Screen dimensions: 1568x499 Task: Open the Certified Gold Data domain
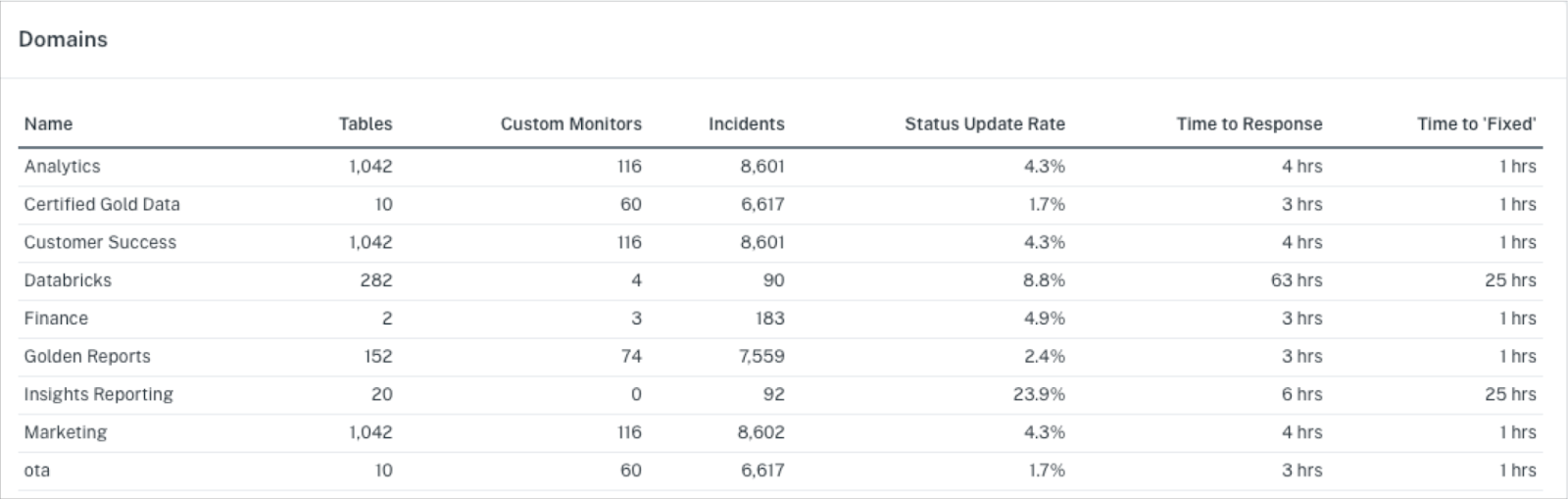click(x=102, y=205)
